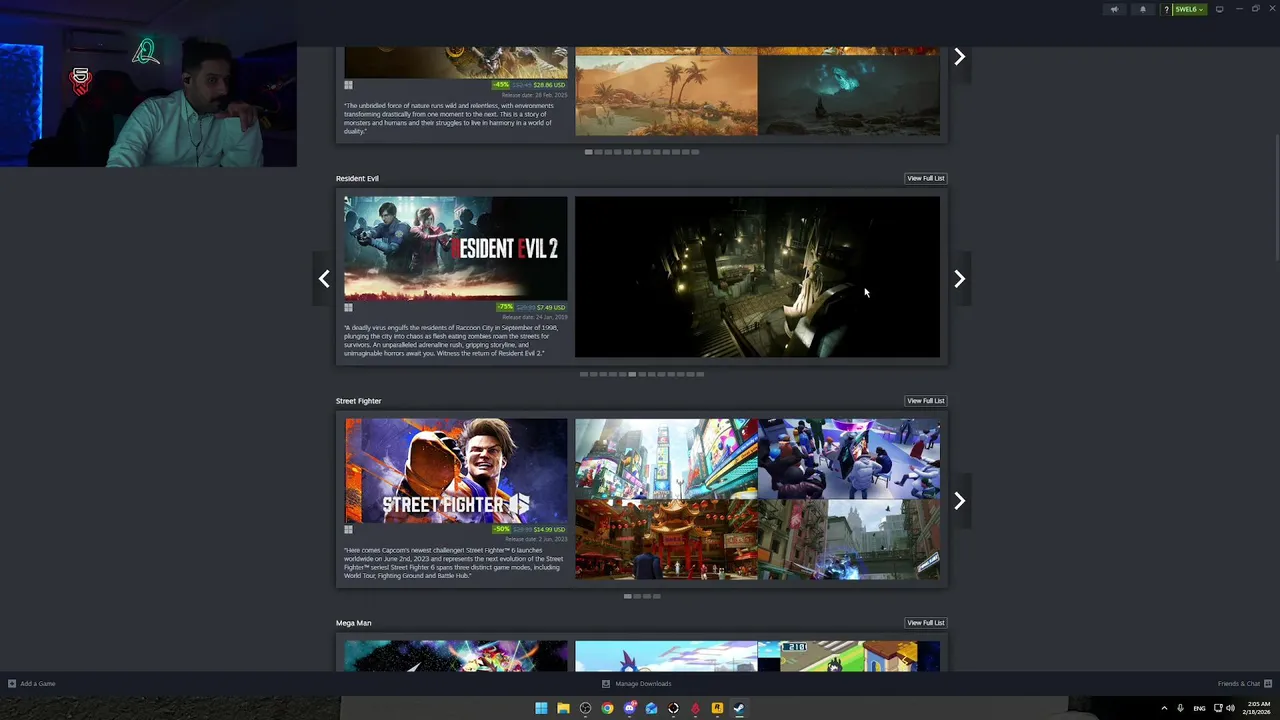This screenshot has width=1280, height=720.
Task: Select first page dot of top carousel
Action: point(588,152)
